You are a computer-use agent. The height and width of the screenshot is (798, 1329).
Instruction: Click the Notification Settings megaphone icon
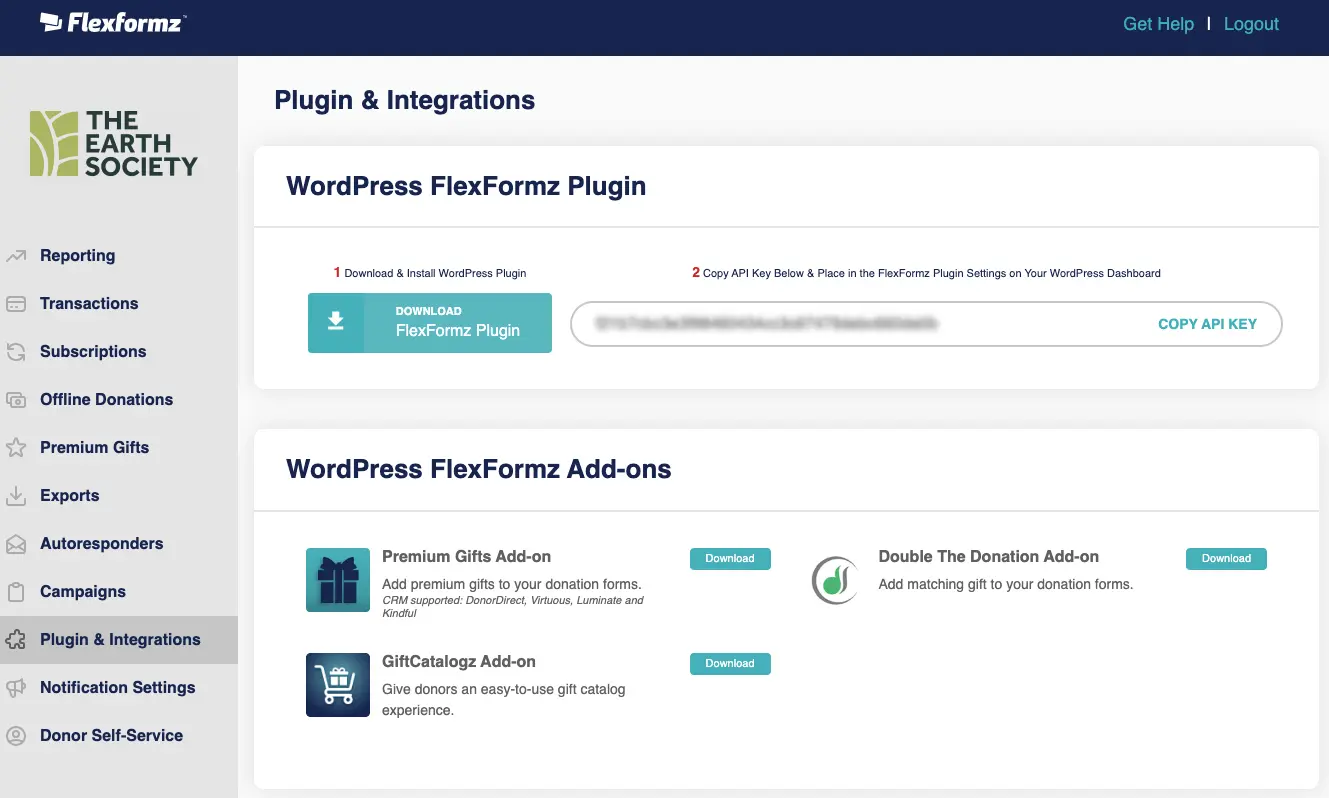pyautogui.click(x=16, y=688)
